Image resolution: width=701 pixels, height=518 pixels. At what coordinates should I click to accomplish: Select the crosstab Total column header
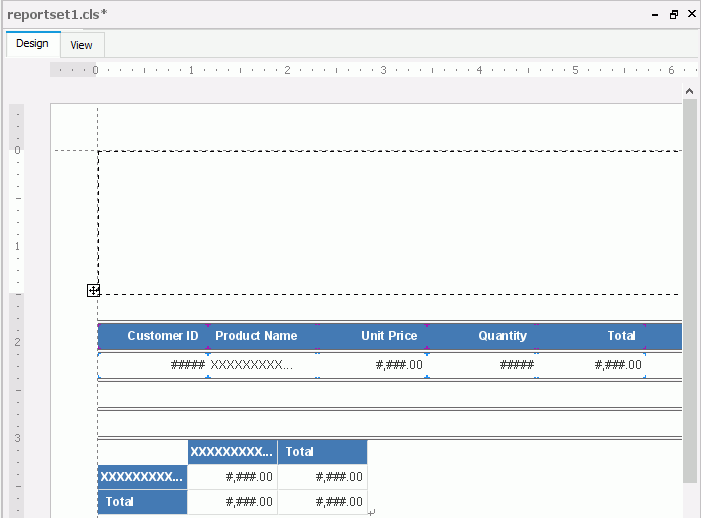(x=322, y=452)
